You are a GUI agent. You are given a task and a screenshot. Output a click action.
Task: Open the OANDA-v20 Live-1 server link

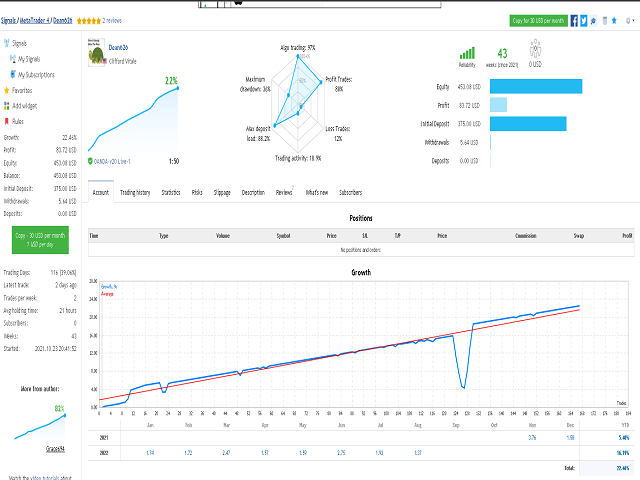point(112,161)
